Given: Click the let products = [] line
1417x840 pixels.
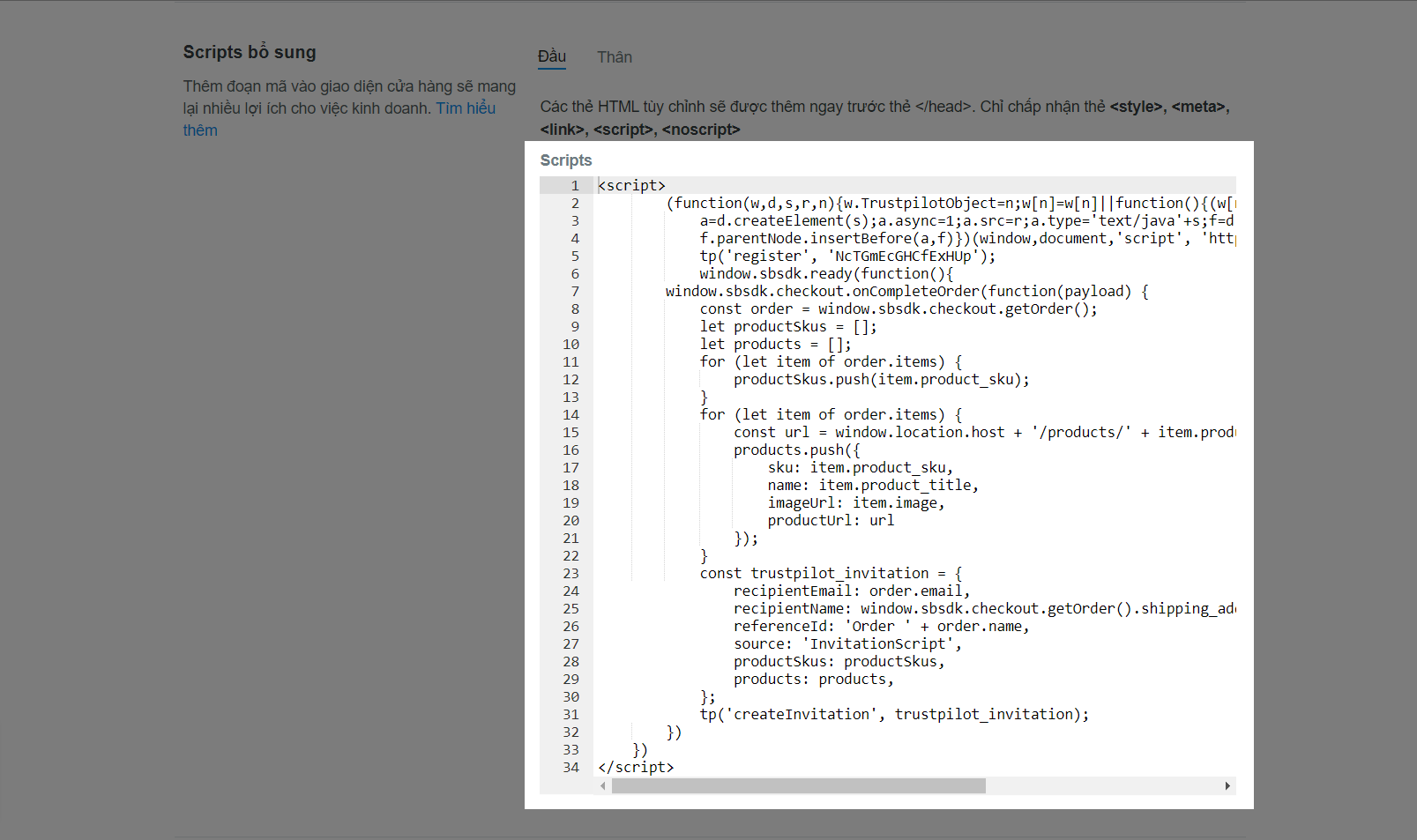Looking at the screenshot, I should (x=776, y=344).
